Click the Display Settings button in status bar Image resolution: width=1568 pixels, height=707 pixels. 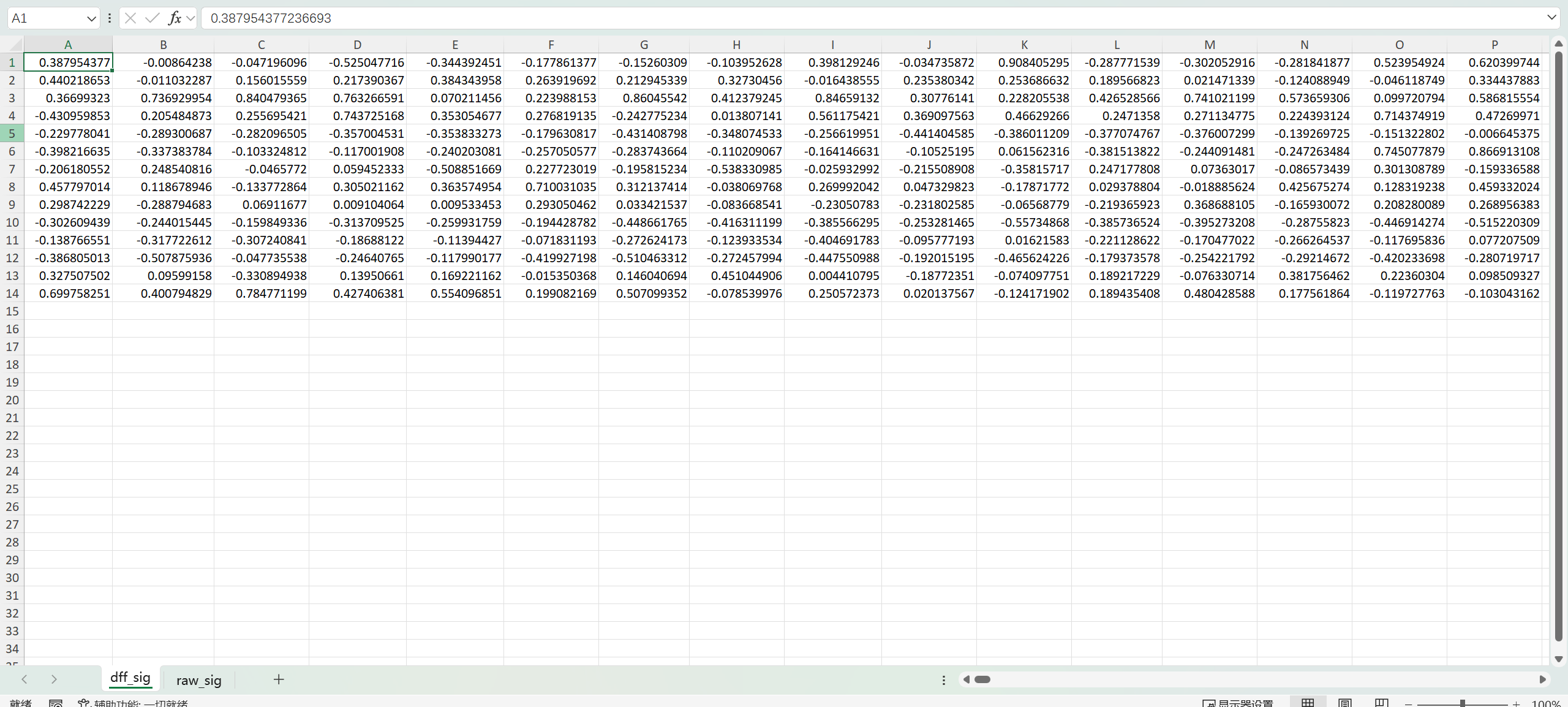click(x=1238, y=703)
